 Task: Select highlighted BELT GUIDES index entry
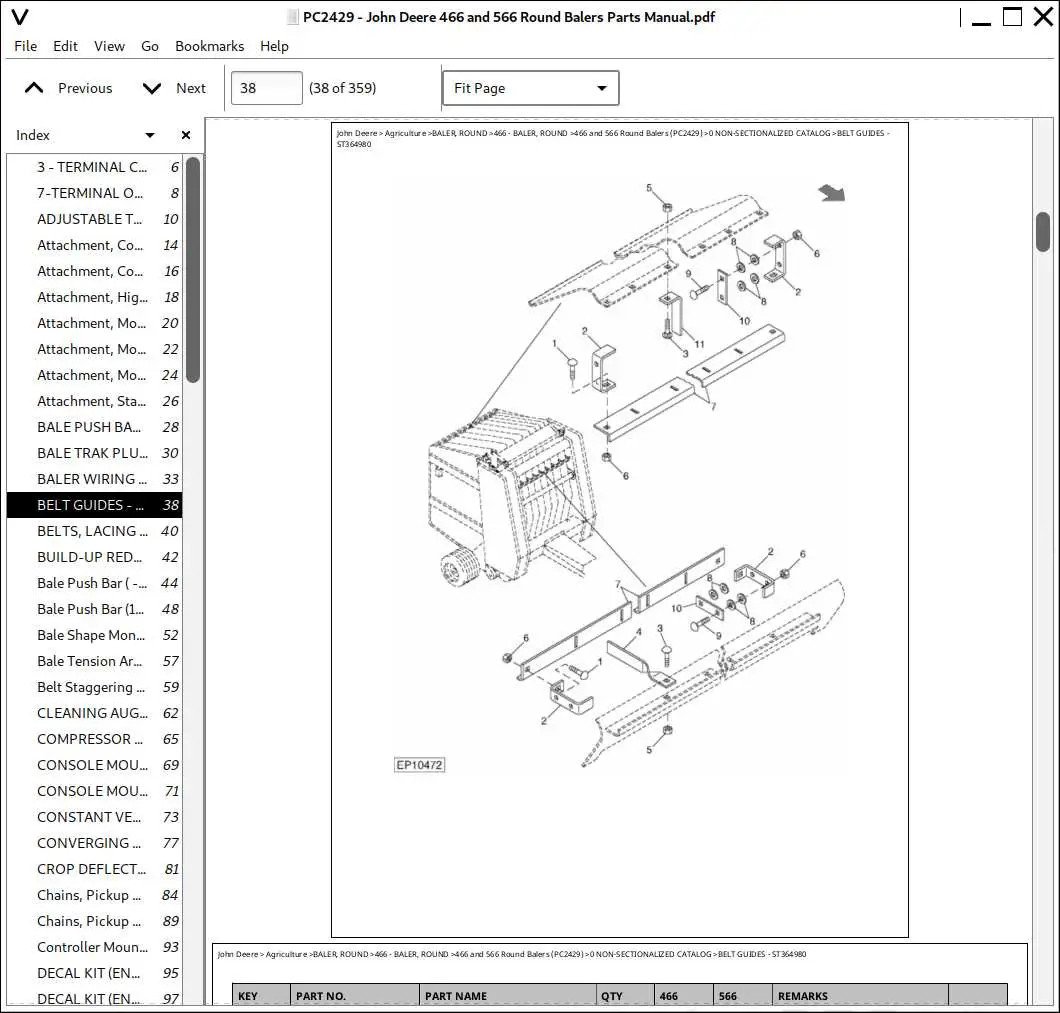[95, 505]
